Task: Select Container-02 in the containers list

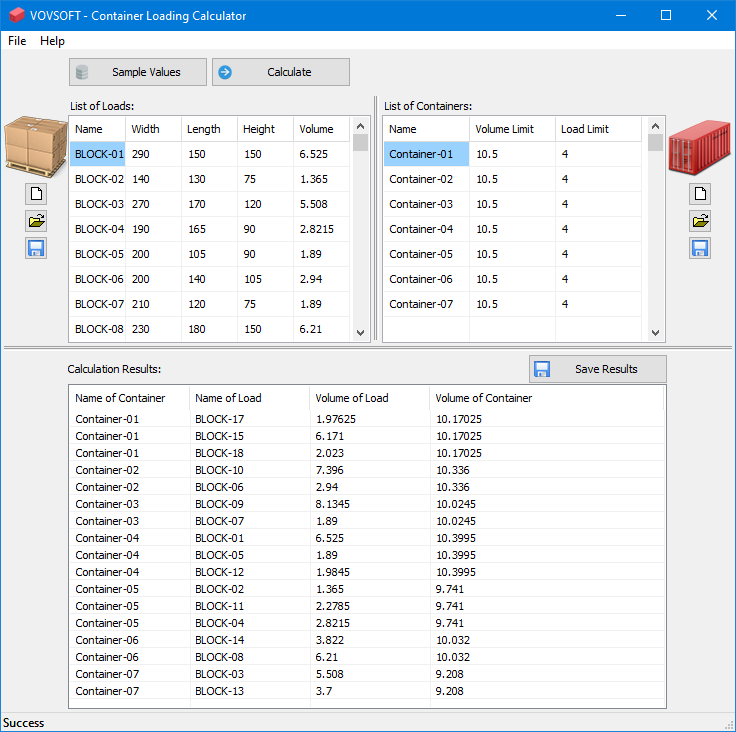Action: pyautogui.click(x=513, y=179)
